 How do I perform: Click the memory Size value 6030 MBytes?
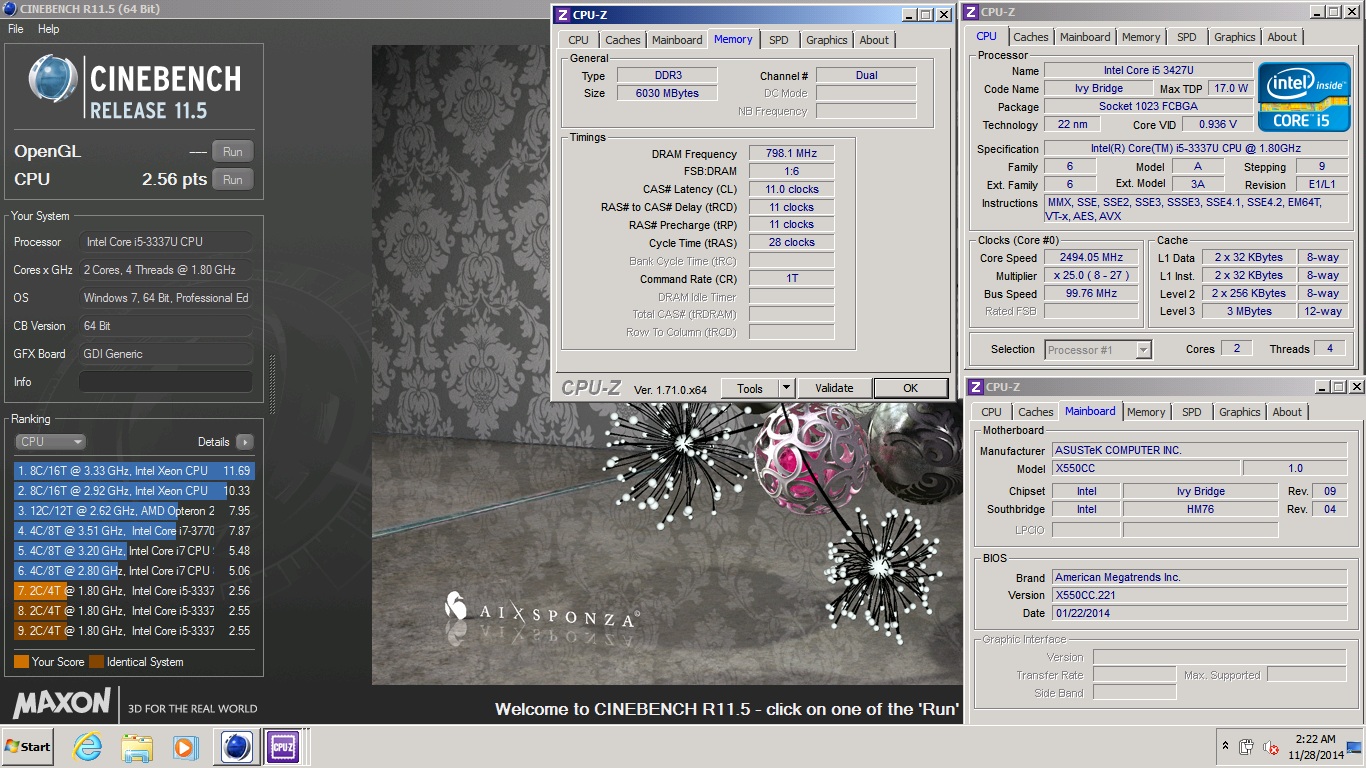click(667, 93)
